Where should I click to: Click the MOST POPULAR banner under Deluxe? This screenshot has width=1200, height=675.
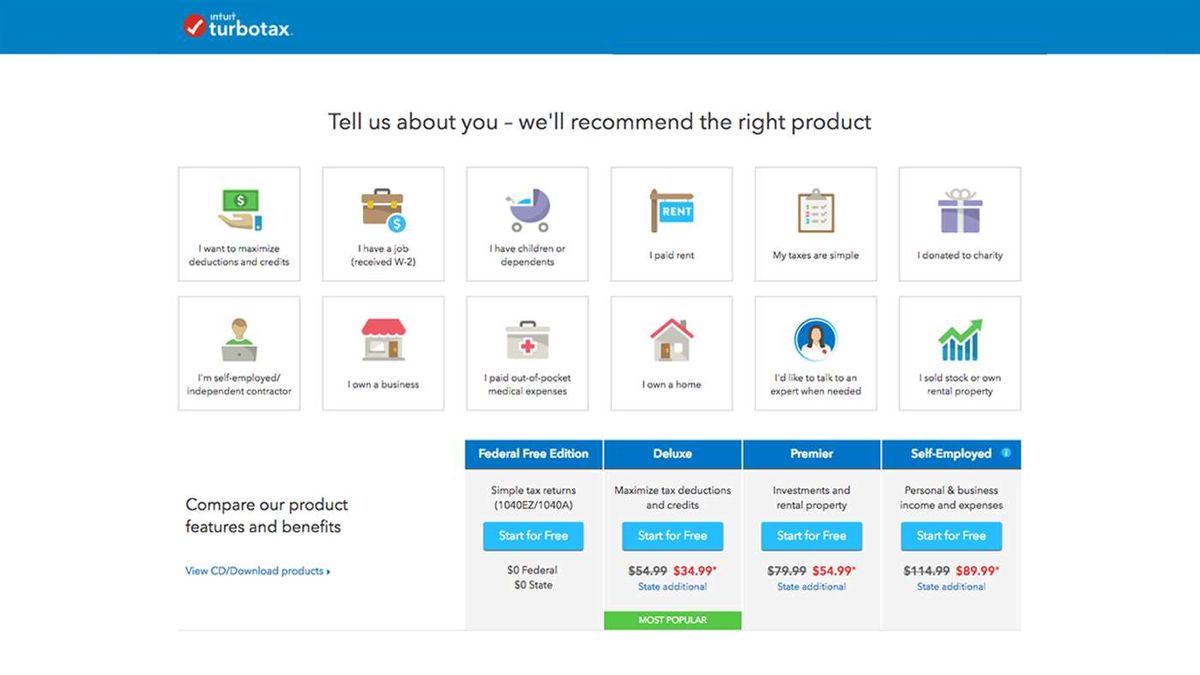(x=672, y=620)
